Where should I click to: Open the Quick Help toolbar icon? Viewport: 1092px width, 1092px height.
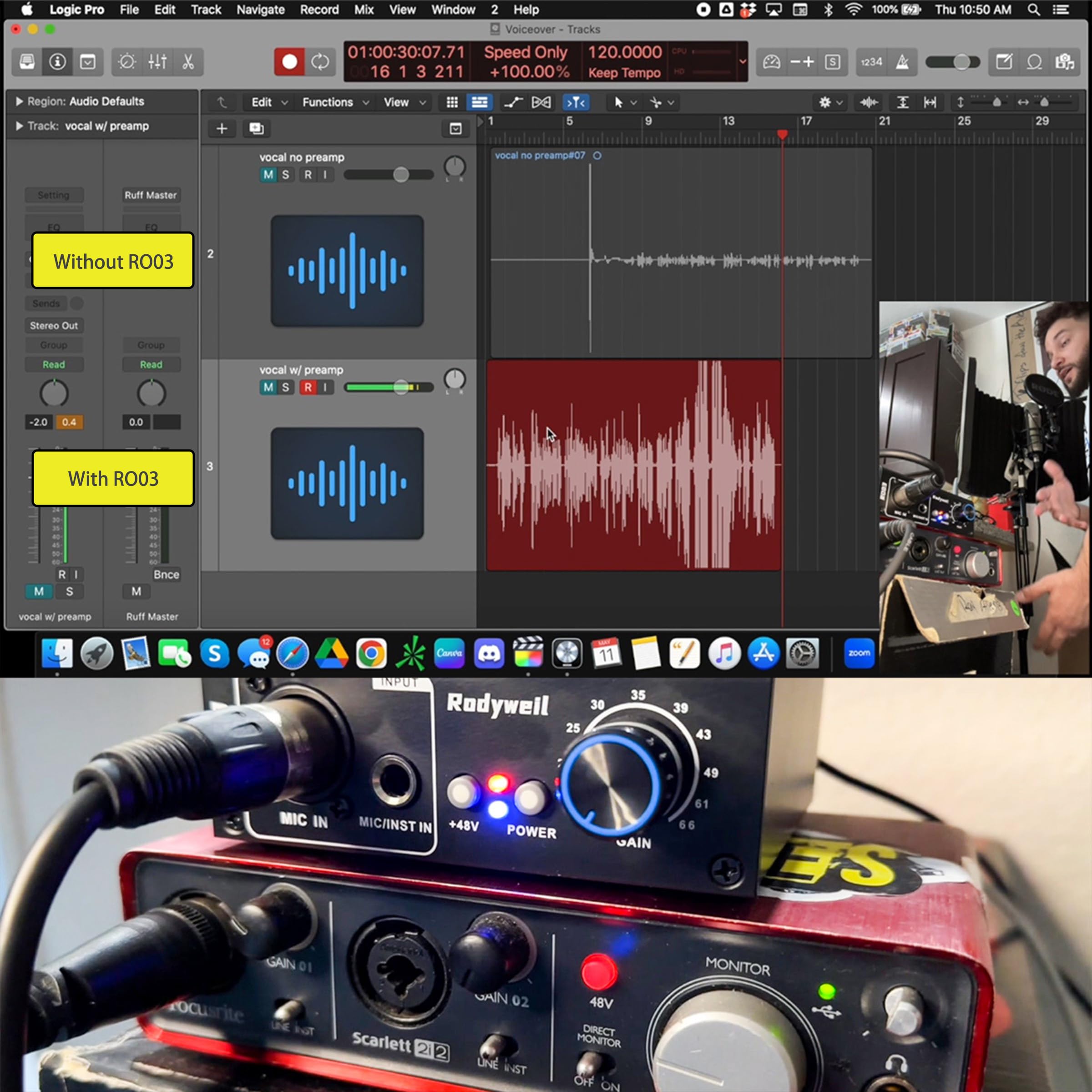(x=88, y=61)
